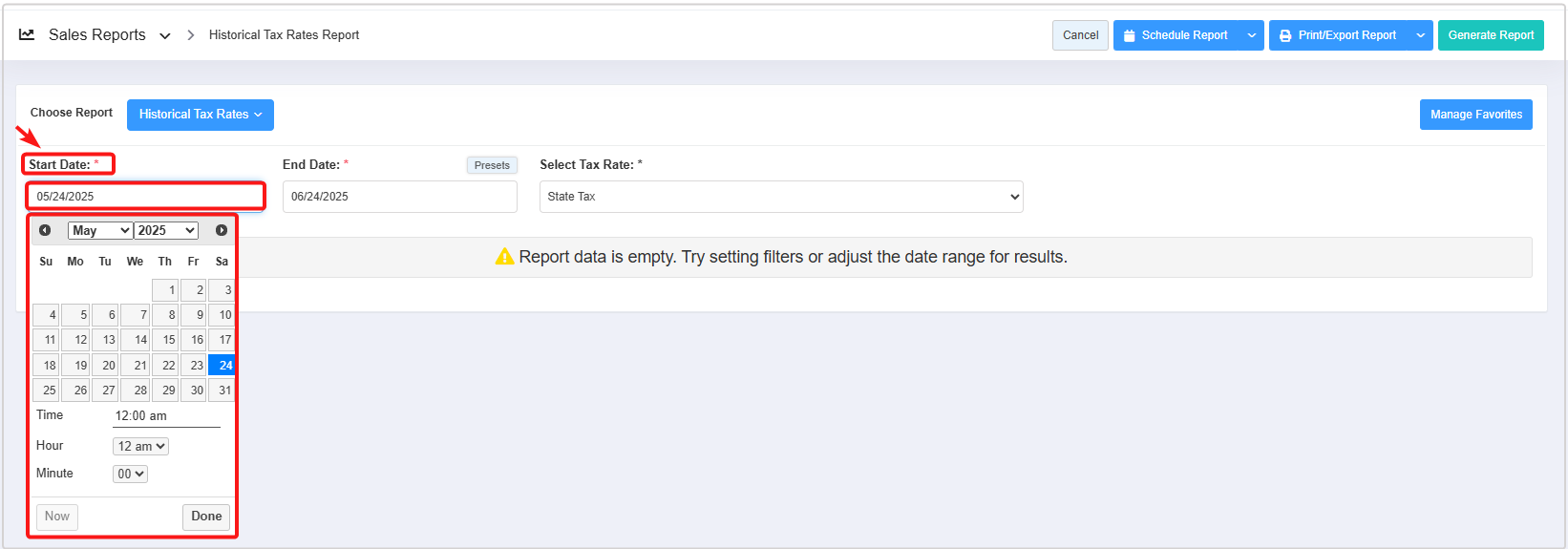Click the Manage Favorites button
Viewport: 1568px width, 549px height.
click(x=1475, y=115)
